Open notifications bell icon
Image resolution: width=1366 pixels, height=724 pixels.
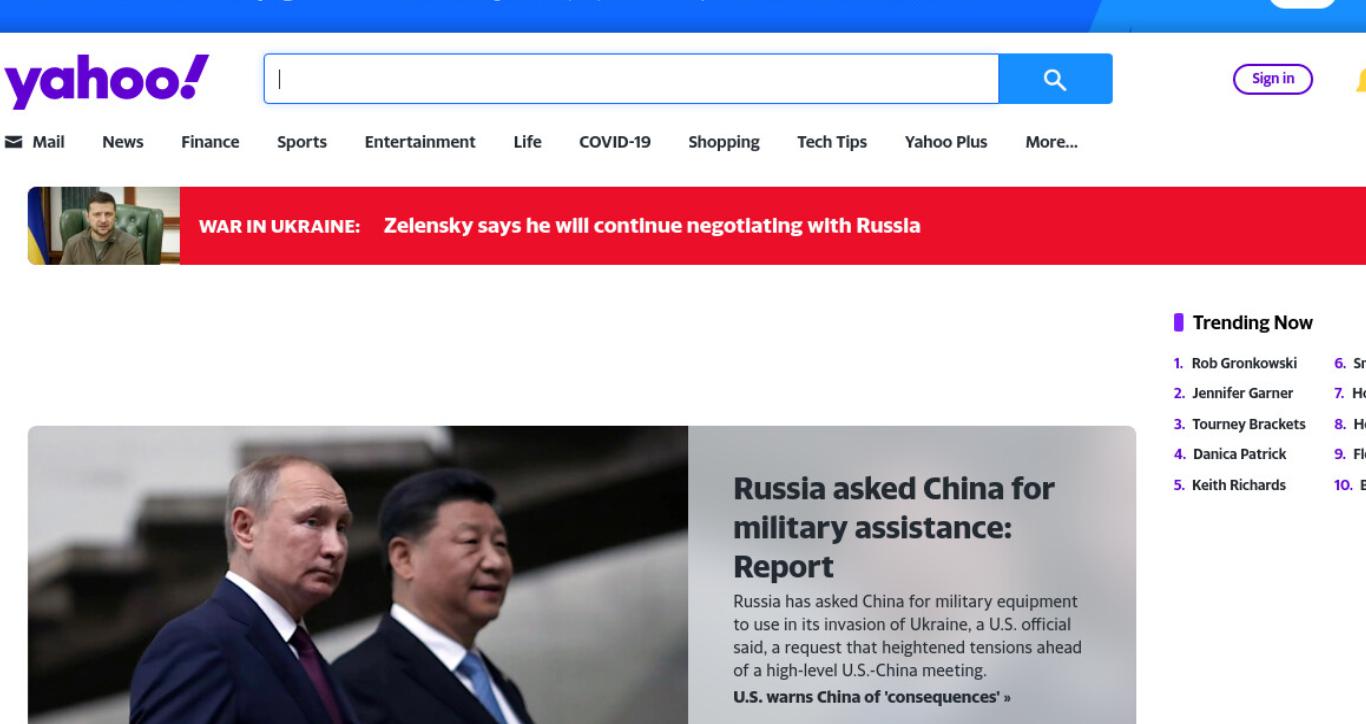click(1361, 79)
